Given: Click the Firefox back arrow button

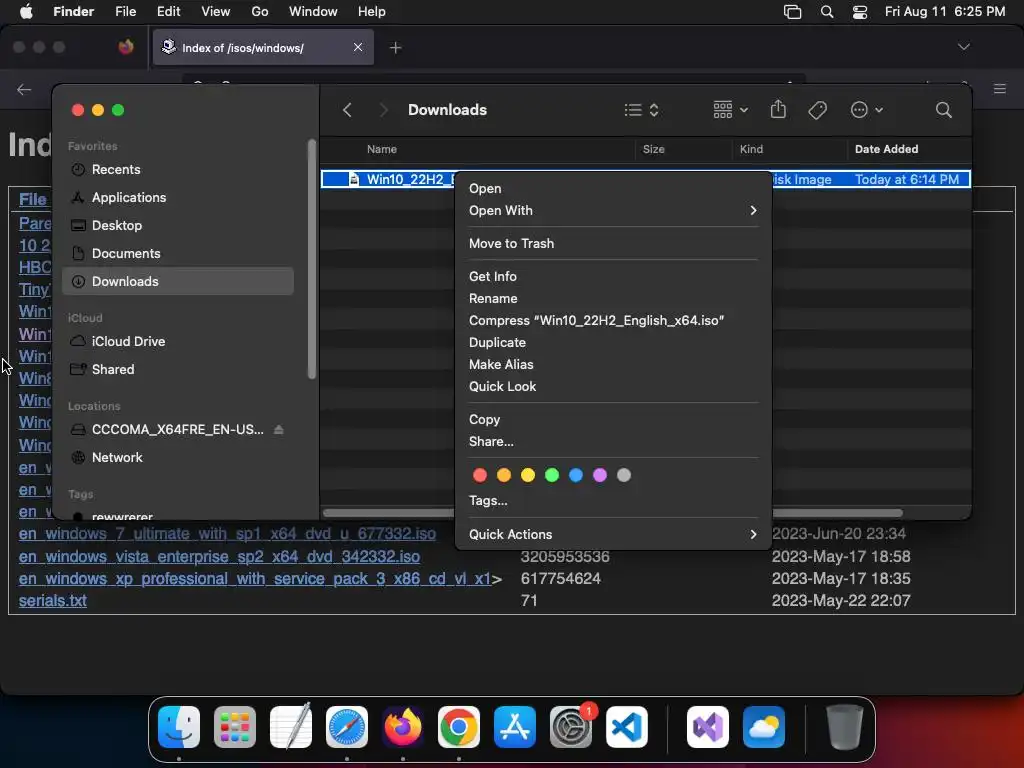Looking at the screenshot, I should click(24, 89).
